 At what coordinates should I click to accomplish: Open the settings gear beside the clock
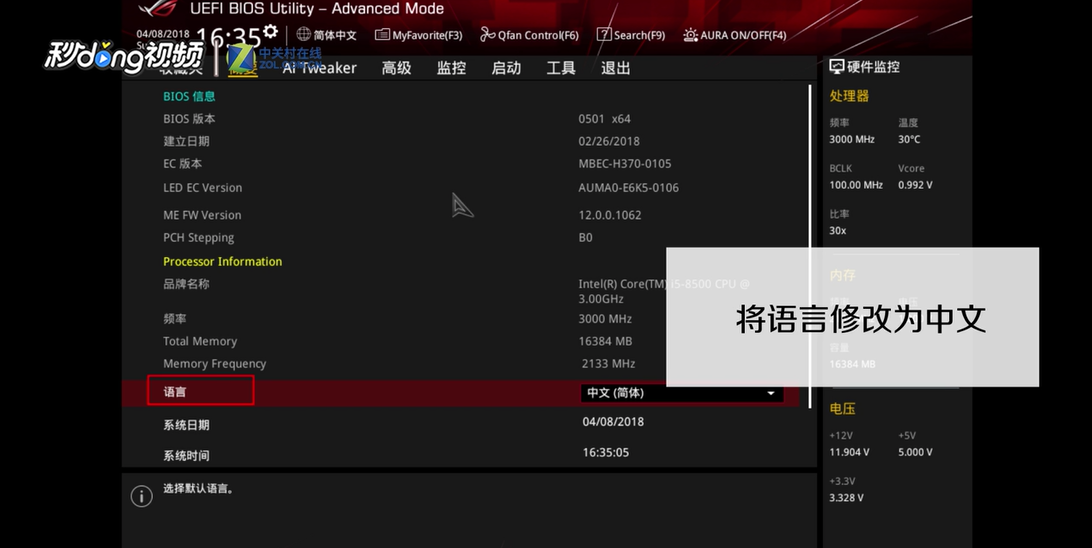[x=270, y=31]
